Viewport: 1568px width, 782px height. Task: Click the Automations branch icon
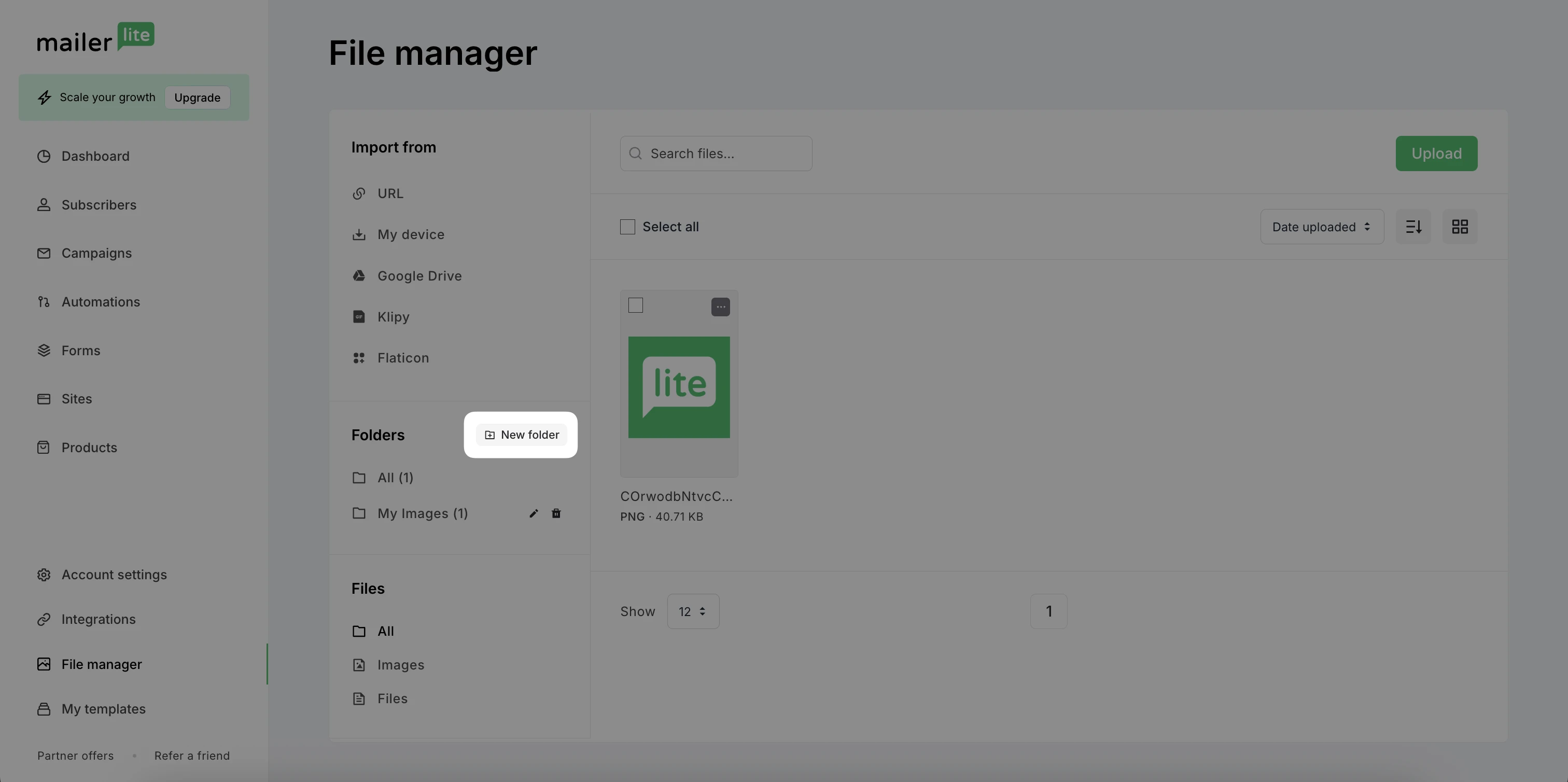coord(44,302)
